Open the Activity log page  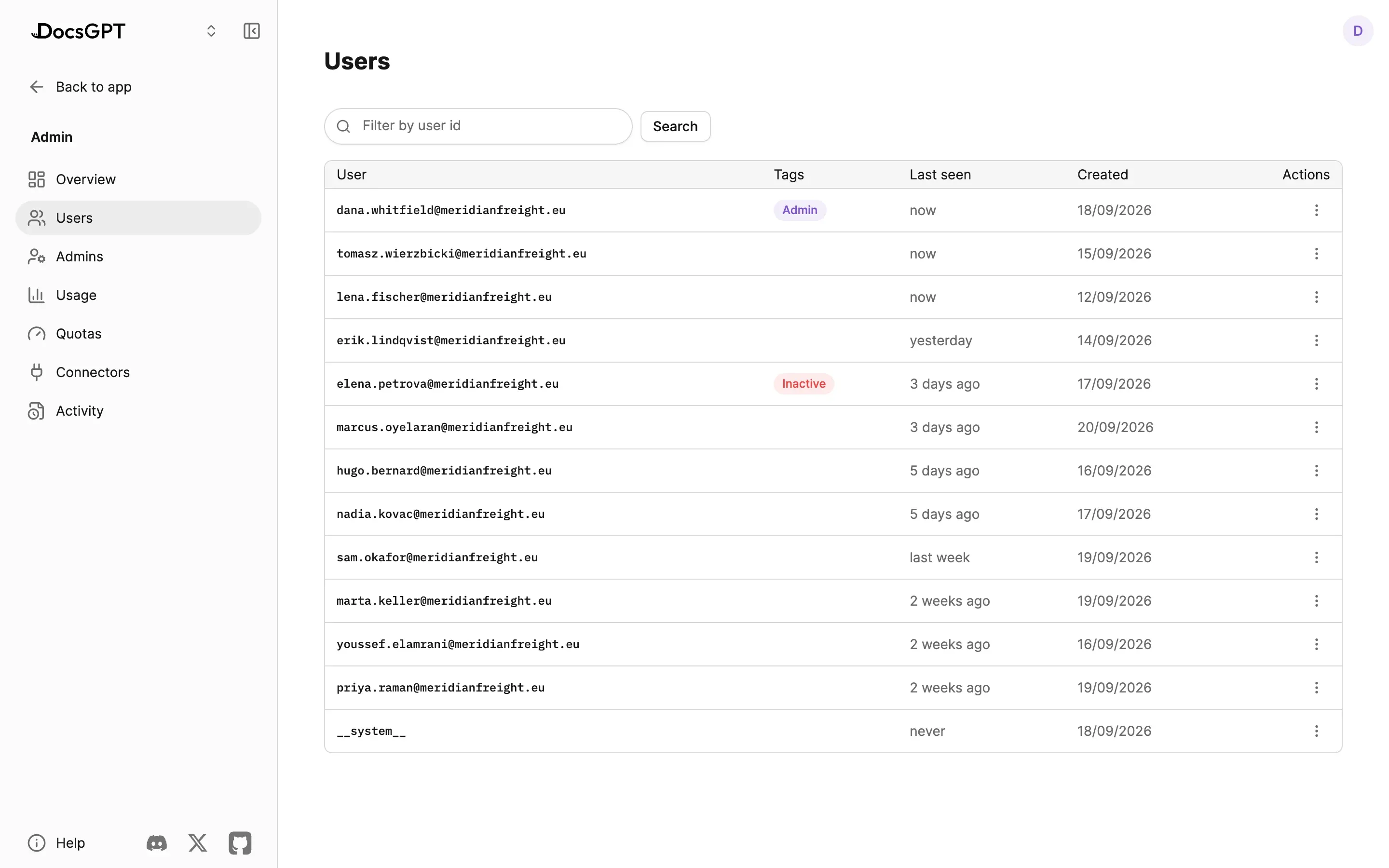click(x=138, y=410)
